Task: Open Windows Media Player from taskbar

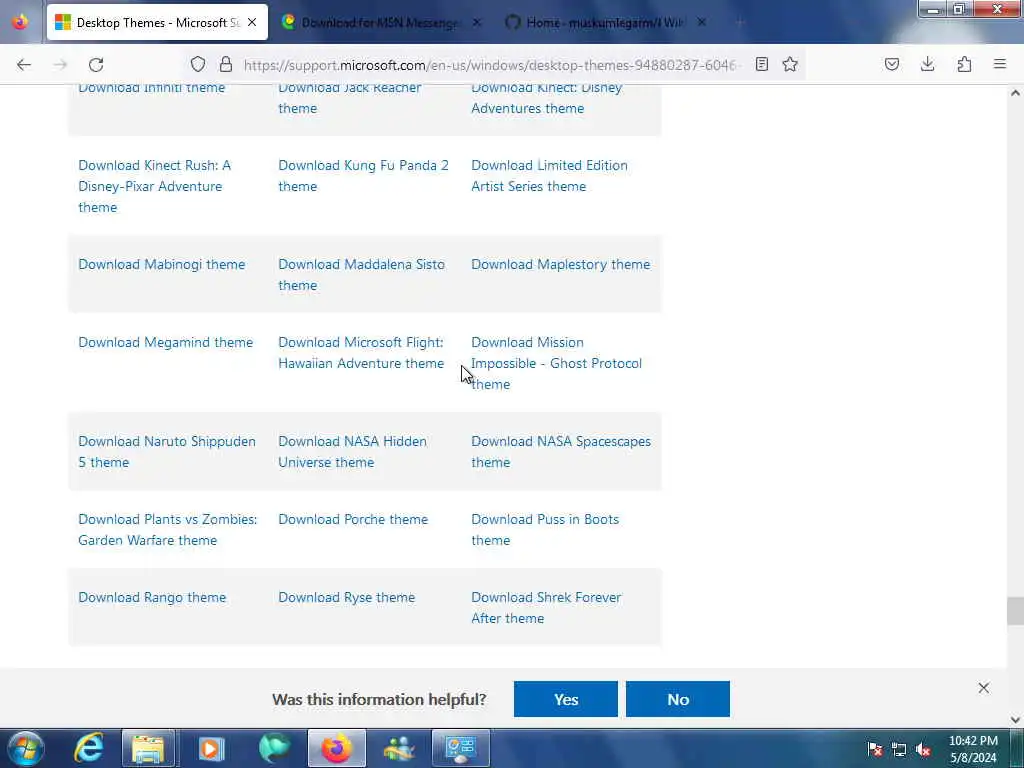Action: coord(211,748)
